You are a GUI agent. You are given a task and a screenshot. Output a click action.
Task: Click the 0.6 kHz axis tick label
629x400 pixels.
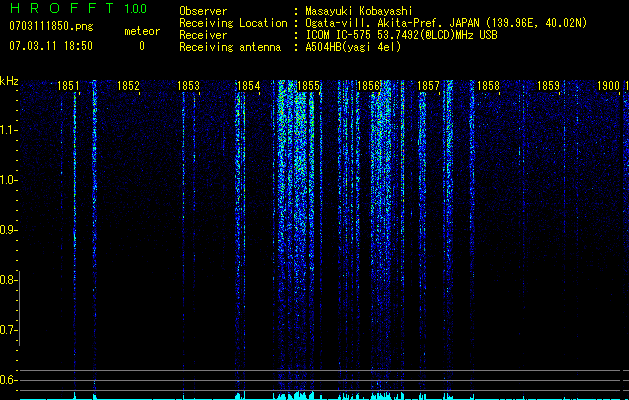pos(8,380)
